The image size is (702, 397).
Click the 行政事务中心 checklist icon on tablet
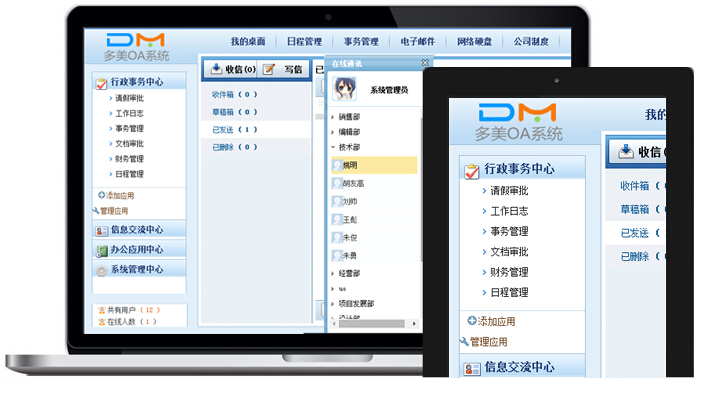pos(471,171)
